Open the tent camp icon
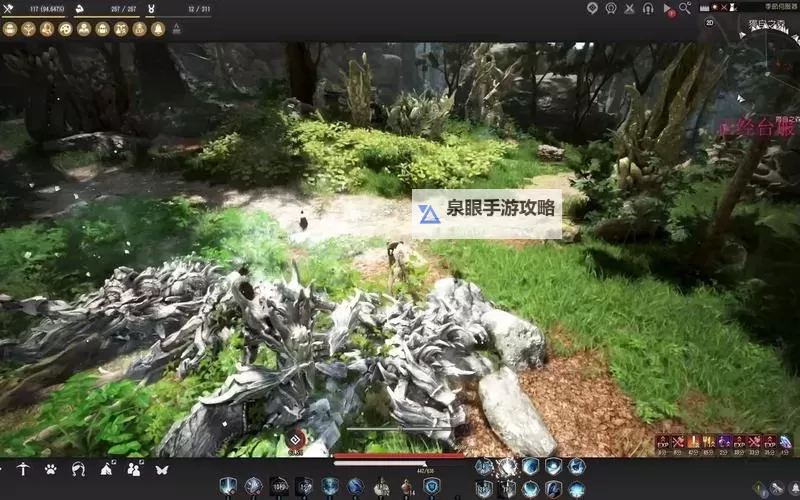The height and width of the screenshot is (500, 800). 107,469
